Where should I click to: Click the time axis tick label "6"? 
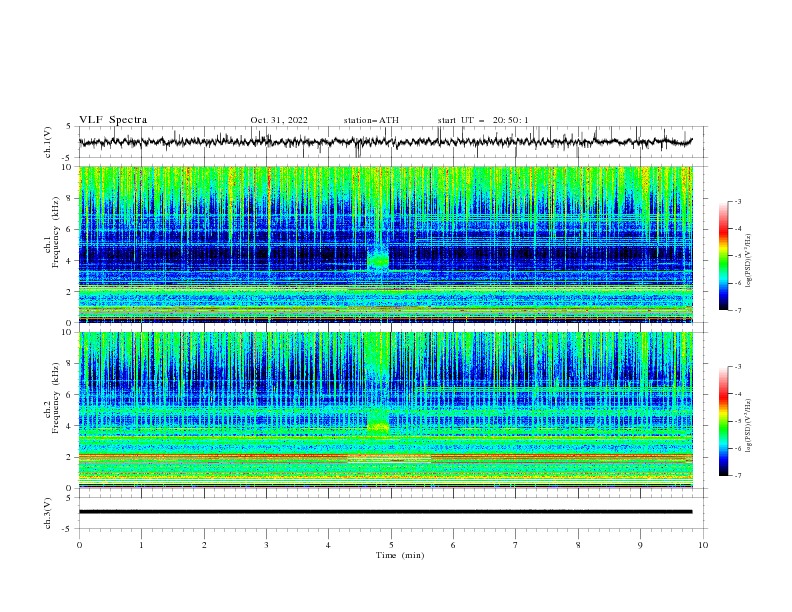pyautogui.click(x=453, y=545)
